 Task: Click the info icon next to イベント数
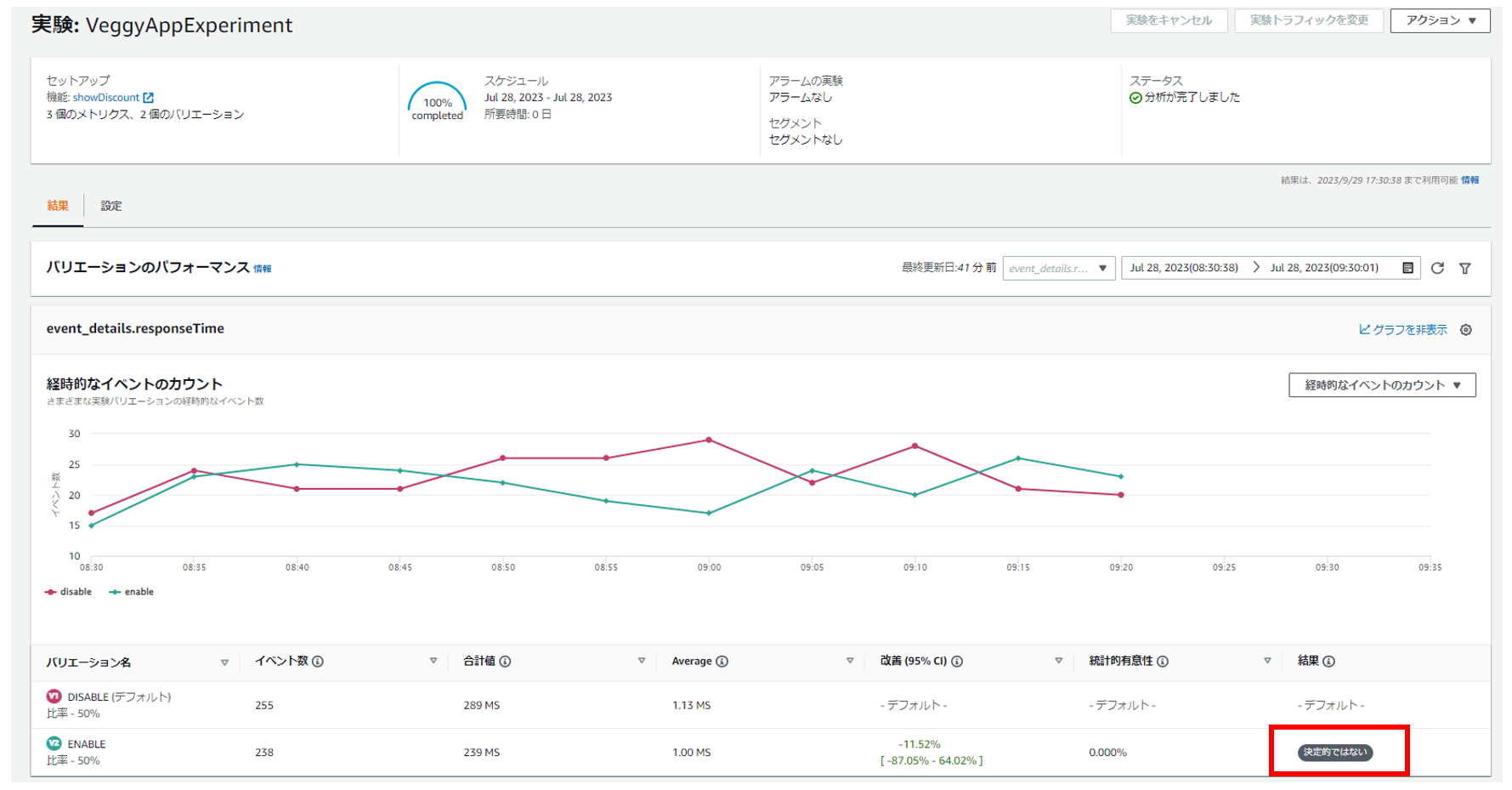318,662
